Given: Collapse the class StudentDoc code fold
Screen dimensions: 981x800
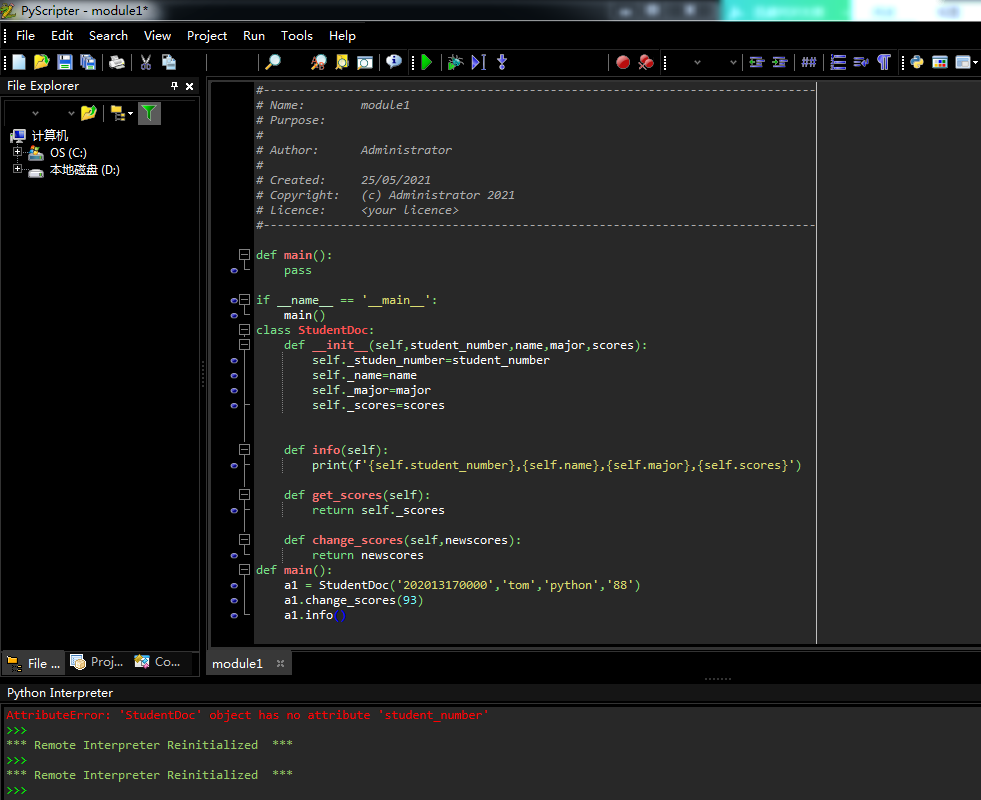Looking at the screenshot, I should tap(245, 330).
